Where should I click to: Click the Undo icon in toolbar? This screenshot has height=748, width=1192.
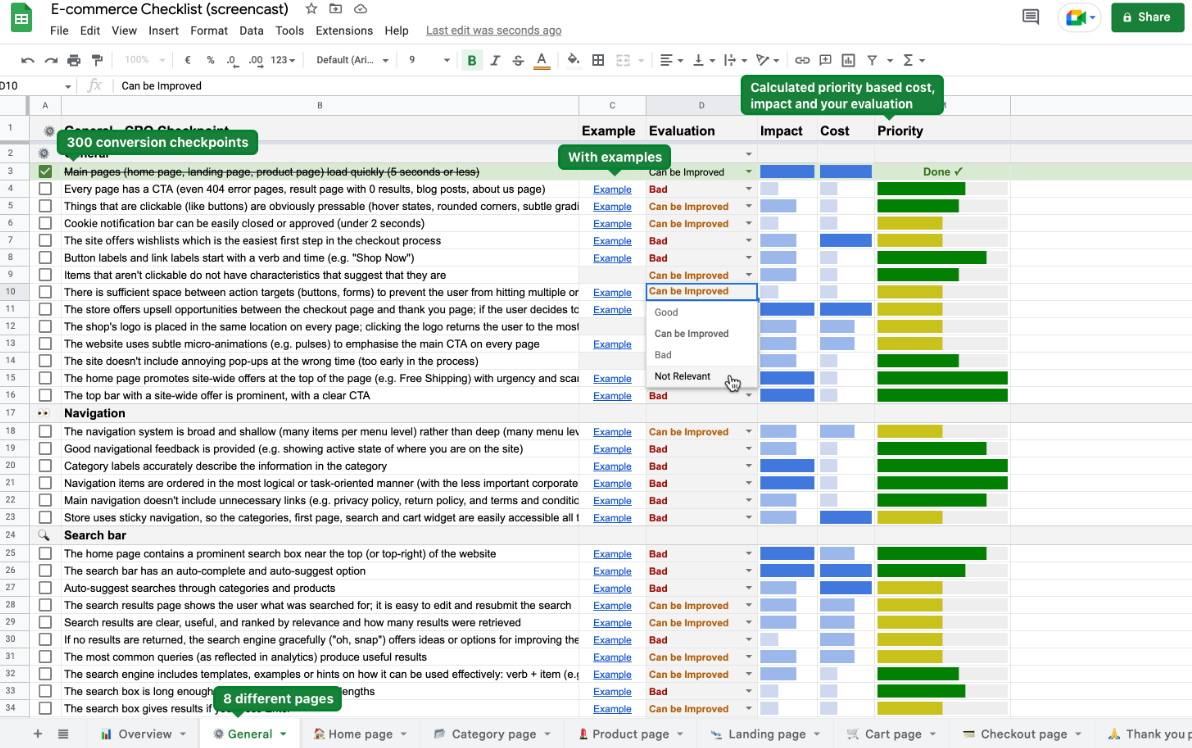tap(27, 60)
